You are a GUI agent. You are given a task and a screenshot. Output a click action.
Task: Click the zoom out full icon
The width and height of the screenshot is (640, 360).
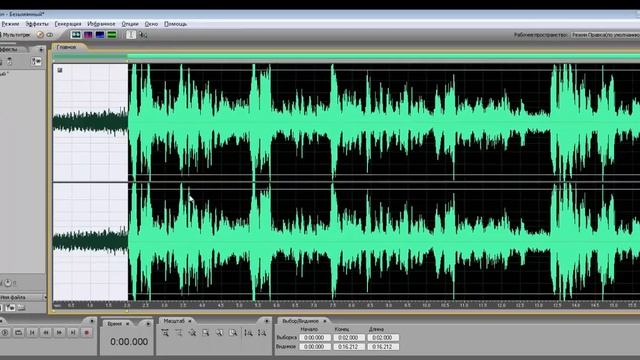click(x=192, y=333)
